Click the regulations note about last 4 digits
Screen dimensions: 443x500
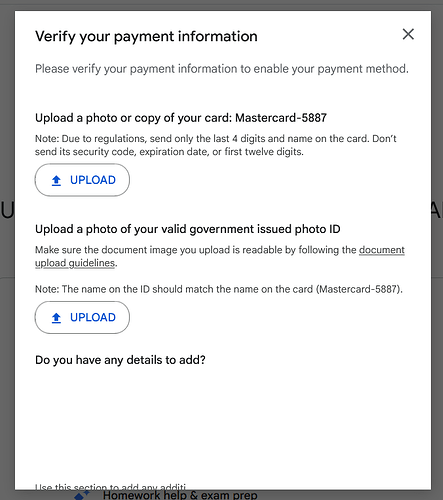216,145
